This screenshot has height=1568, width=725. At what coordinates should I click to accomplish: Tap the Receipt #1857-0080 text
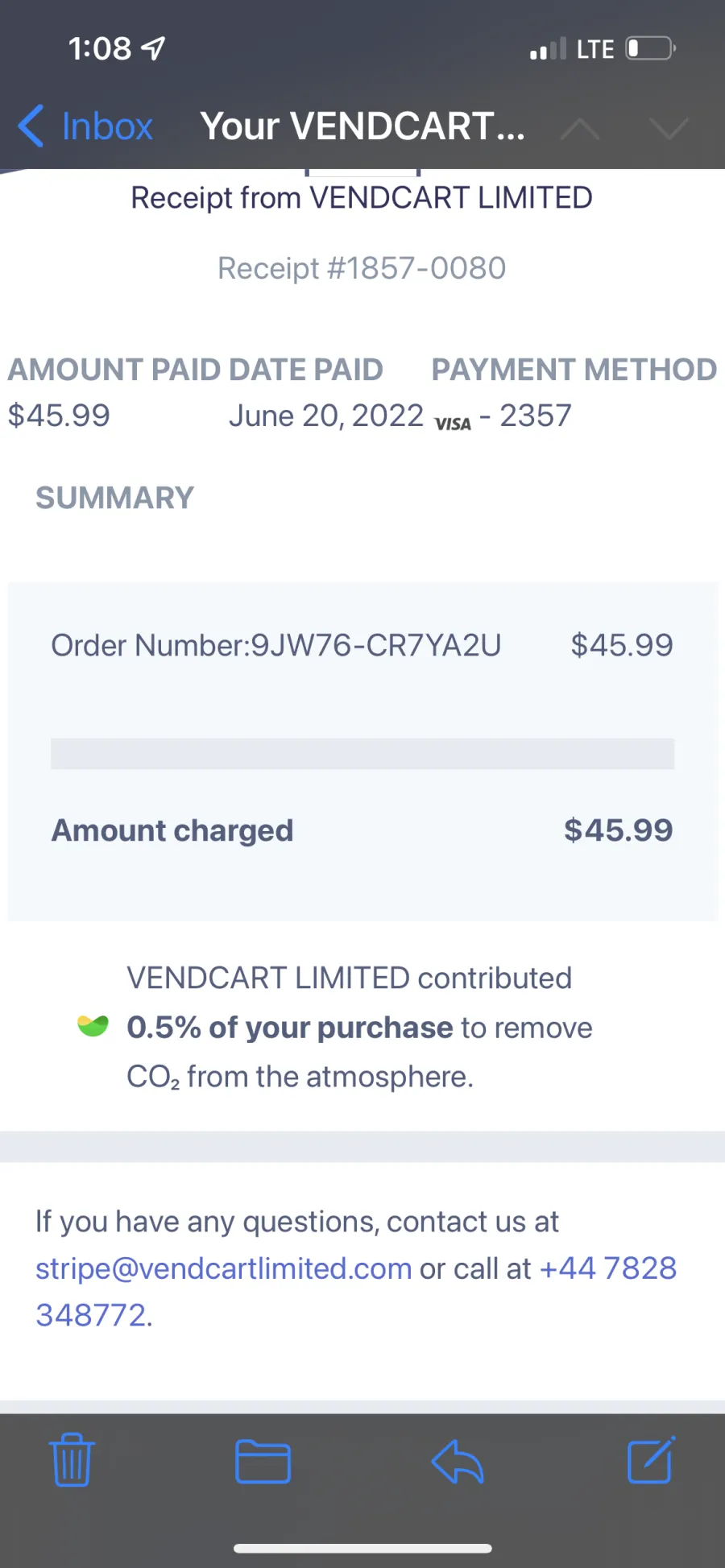pyautogui.click(x=362, y=268)
